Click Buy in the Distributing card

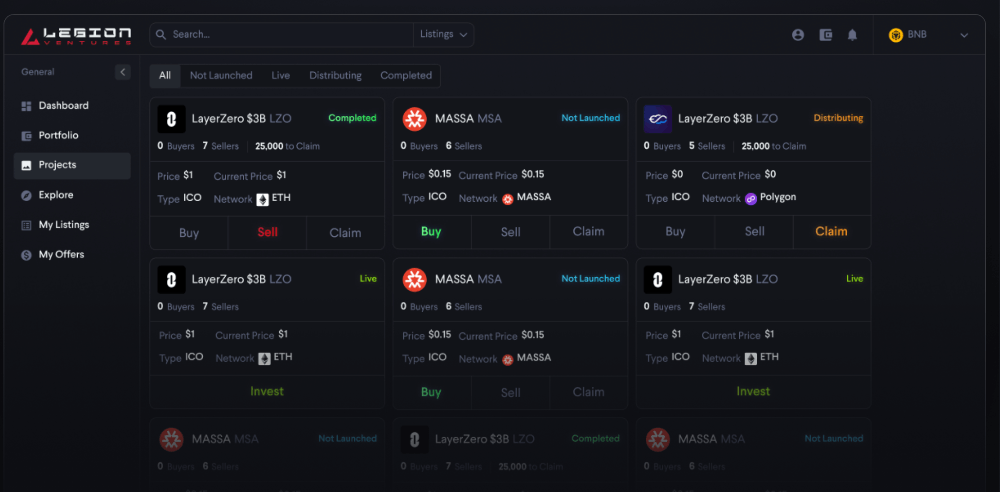675,232
